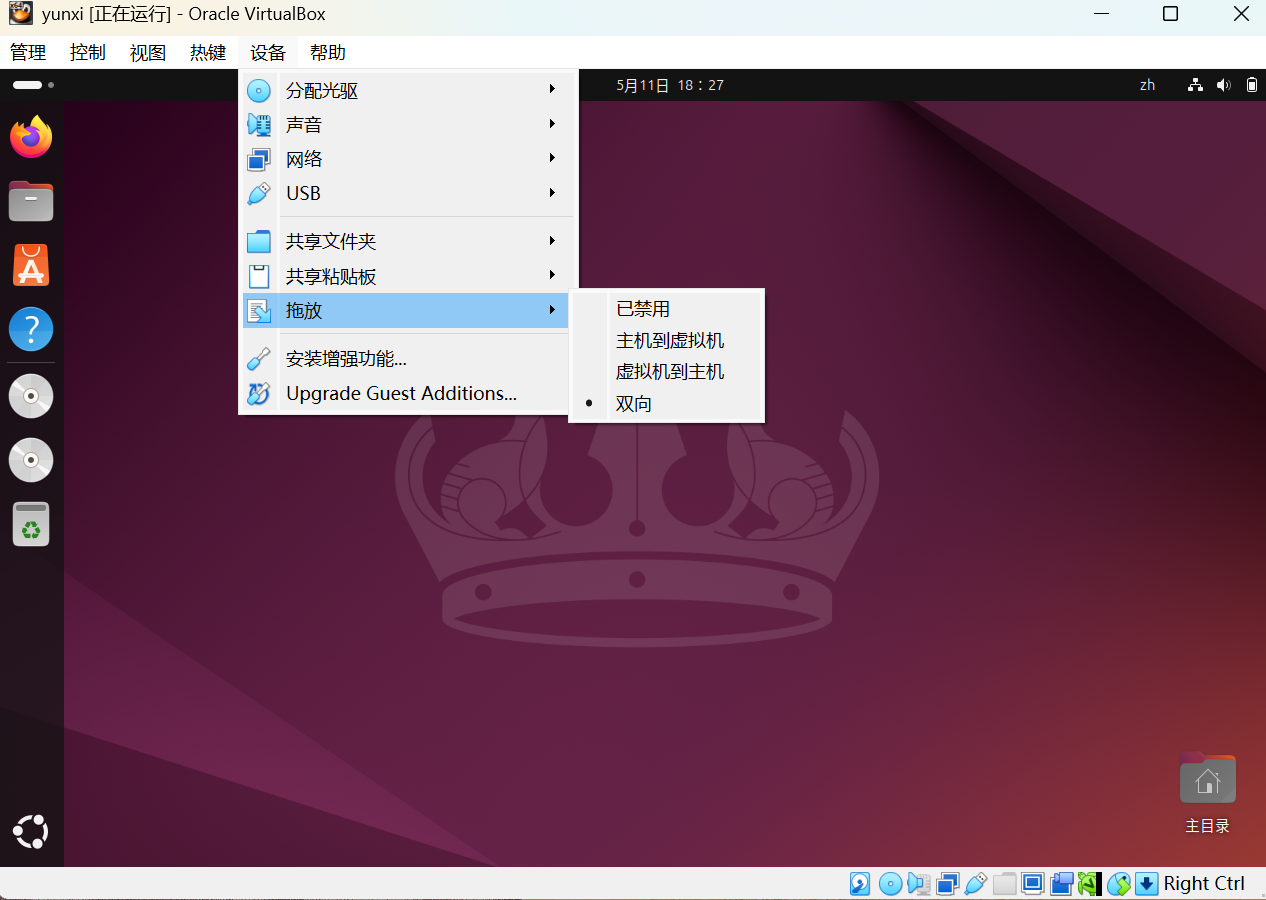Select 已禁用 drag and drop option
Screen dimensions: 1266x900
667,309
